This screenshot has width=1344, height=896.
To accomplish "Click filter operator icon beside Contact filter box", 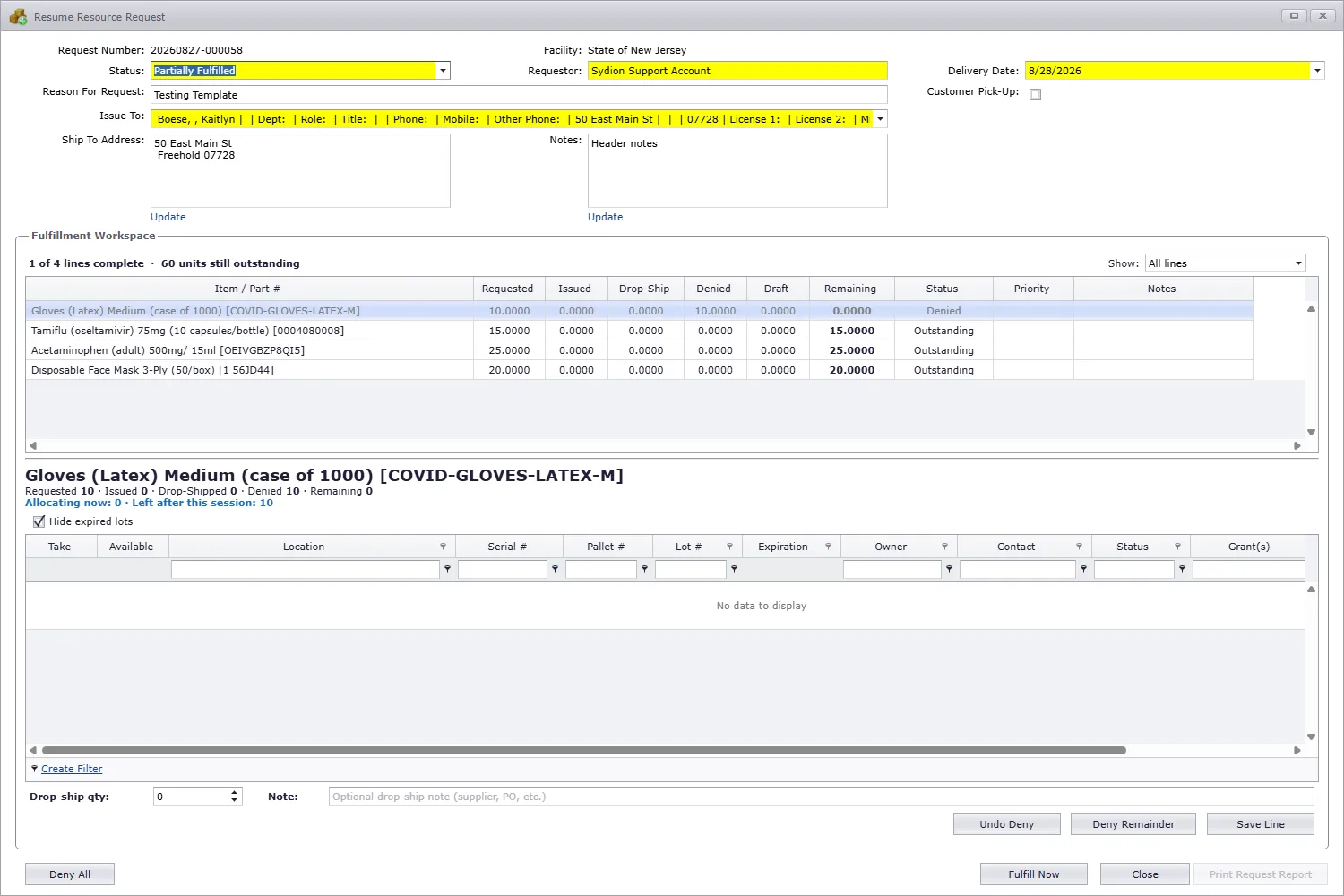I will [x=1083, y=569].
